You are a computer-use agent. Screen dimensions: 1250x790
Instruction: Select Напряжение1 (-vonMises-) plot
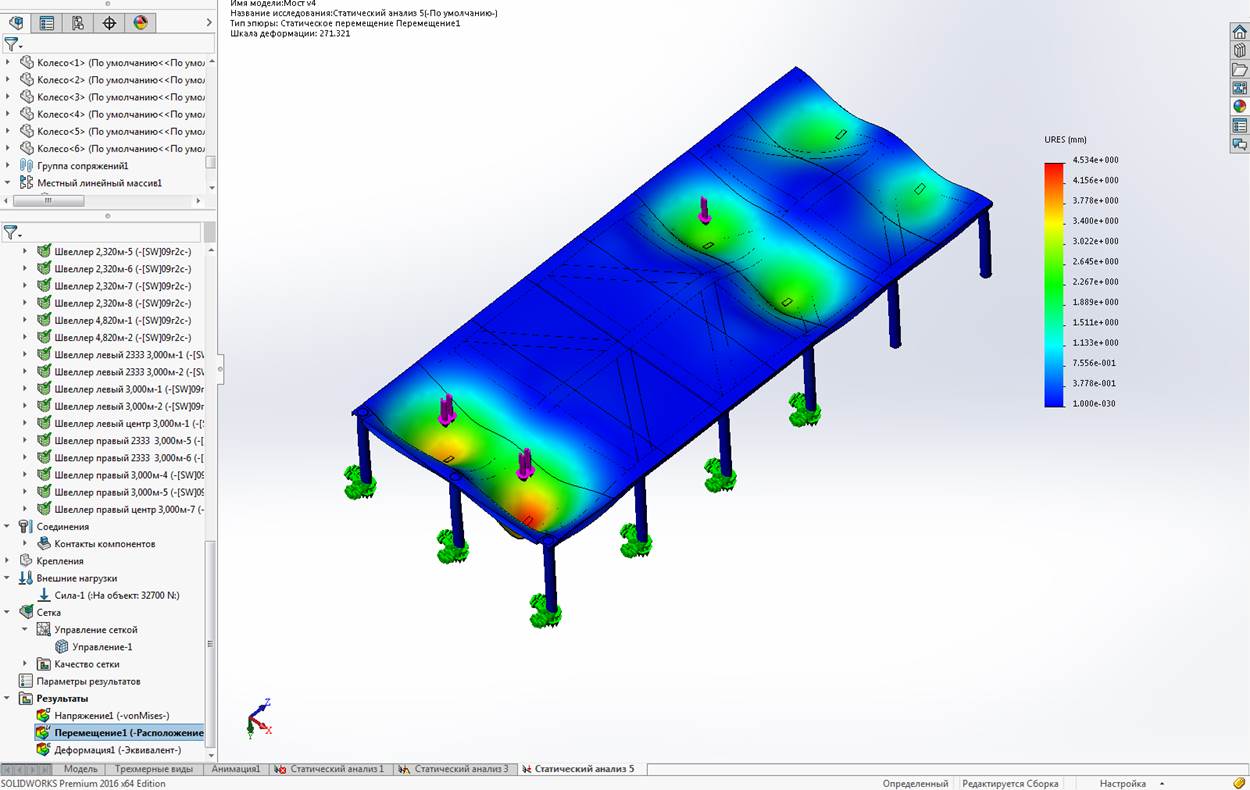(x=112, y=715)
